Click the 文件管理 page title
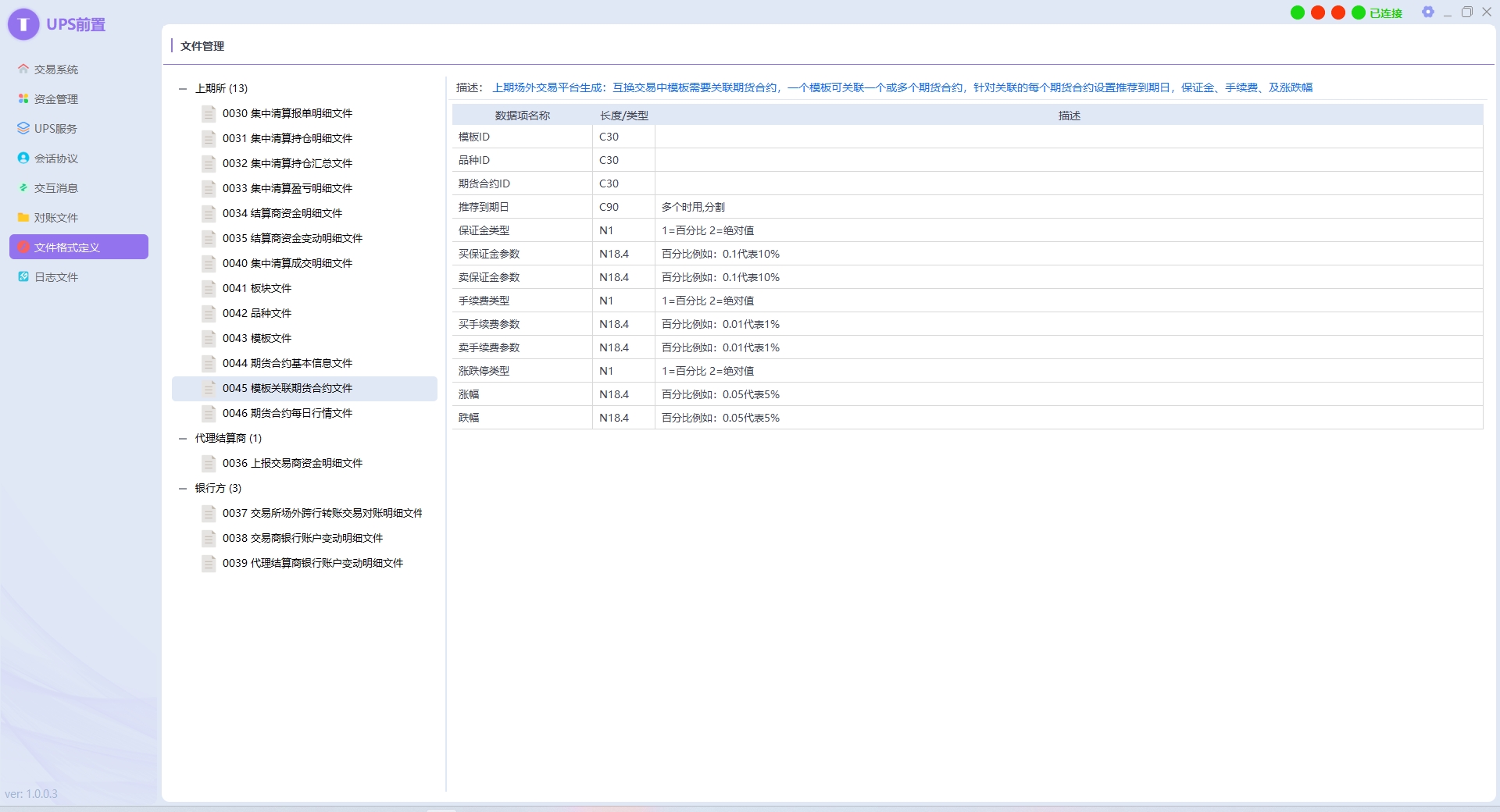 pos(202,46)
